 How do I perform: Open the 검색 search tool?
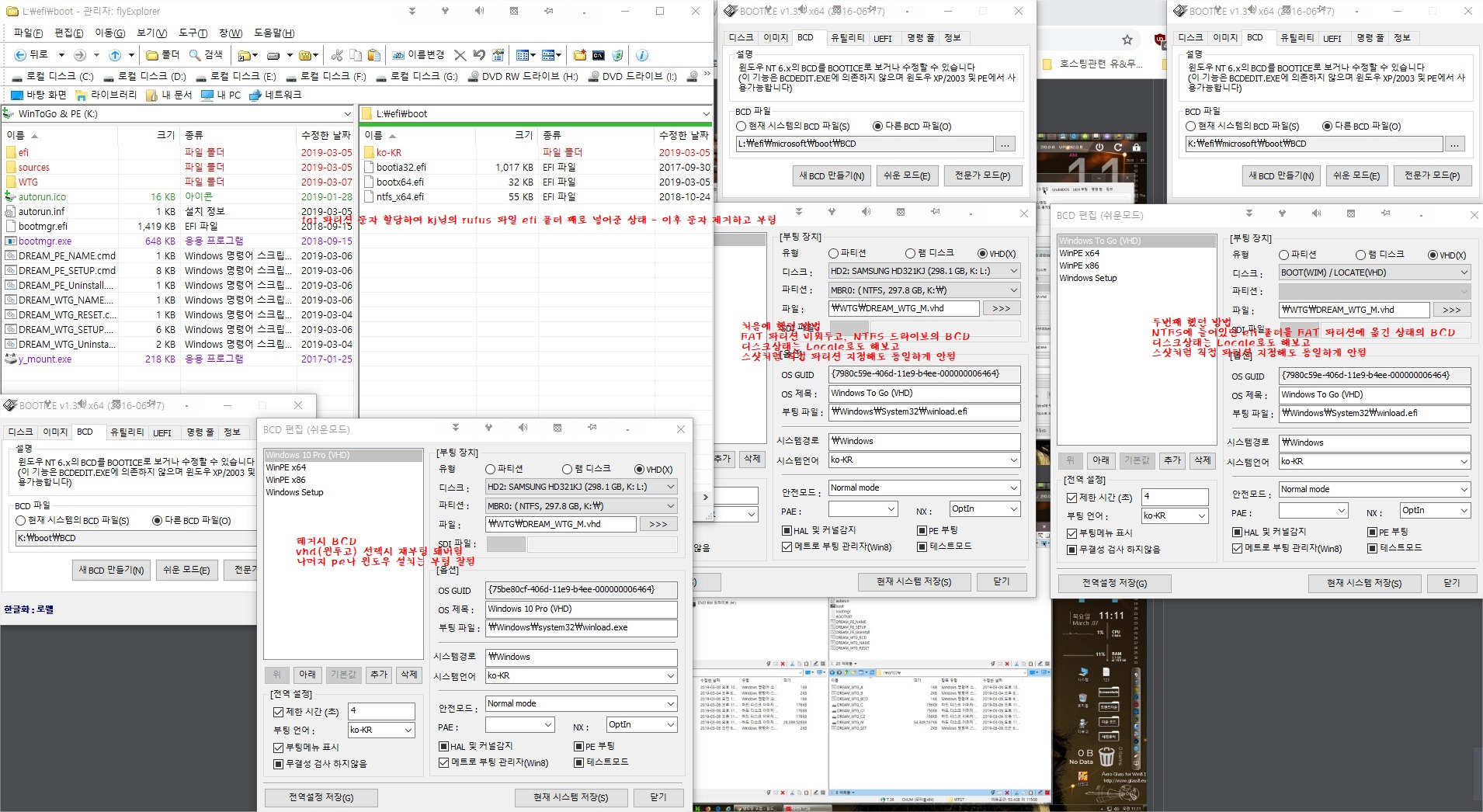point(207,55)
